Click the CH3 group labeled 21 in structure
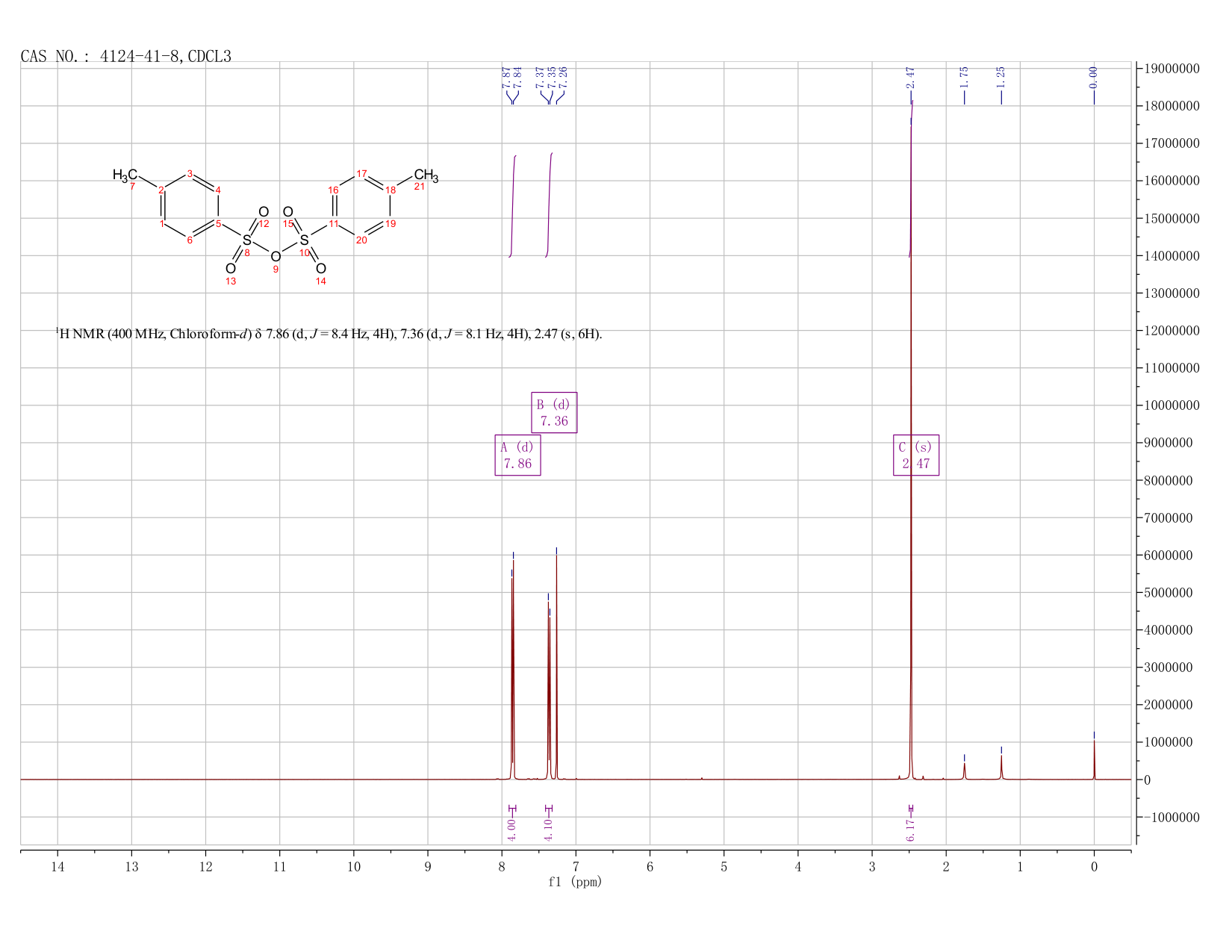This screenshot has width=1232, height=952. click(426, 175)
